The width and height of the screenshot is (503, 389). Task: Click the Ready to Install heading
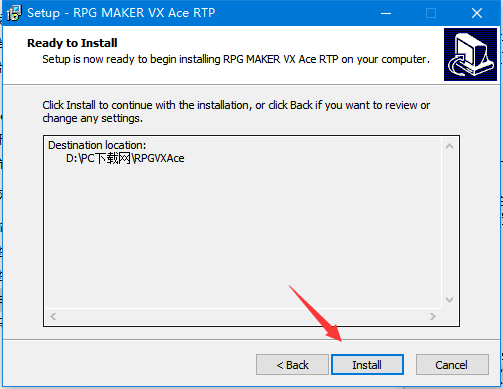pos(72,43)
